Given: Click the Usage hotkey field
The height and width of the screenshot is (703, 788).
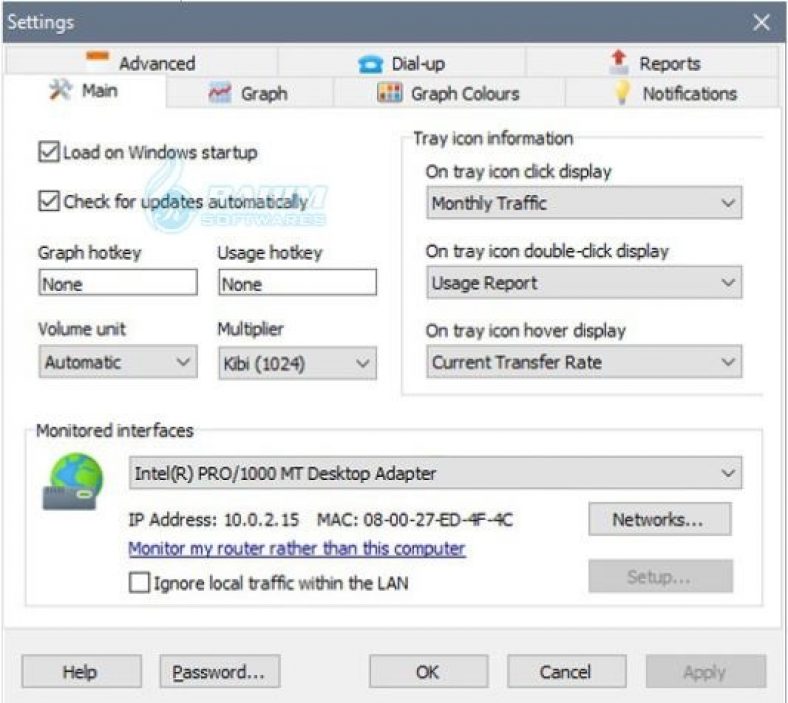Looking at the screenshot, I should click(297, 282).
